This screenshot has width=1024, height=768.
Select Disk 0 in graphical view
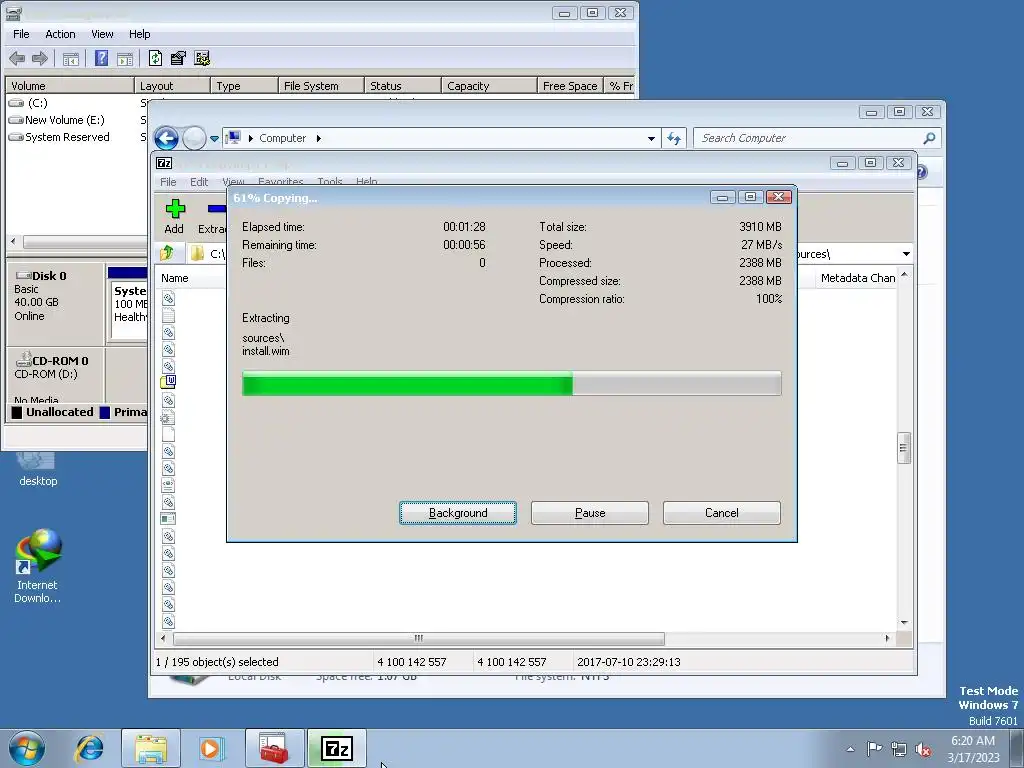pyautogui.click(x=56, y=303)
